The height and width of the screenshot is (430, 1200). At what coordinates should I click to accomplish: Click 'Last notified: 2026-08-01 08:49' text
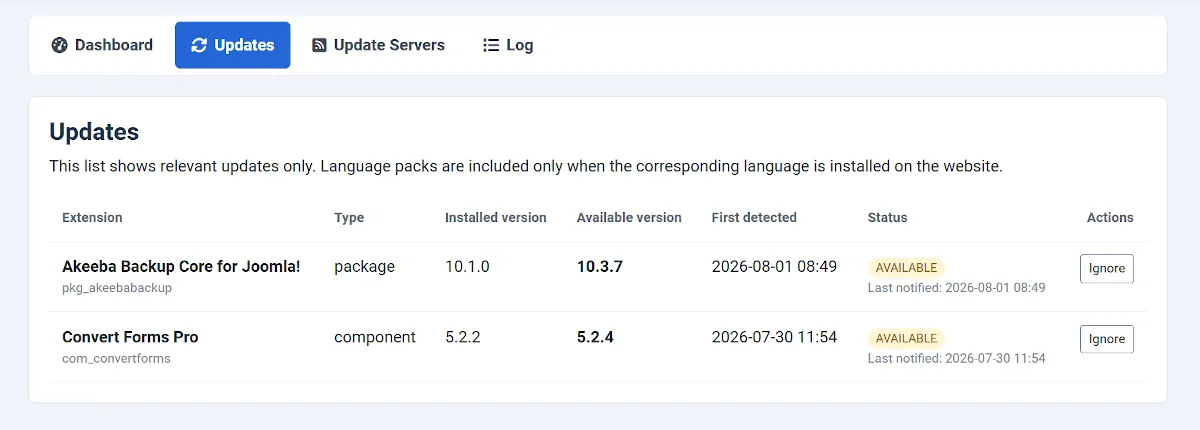tap(956, 288)
